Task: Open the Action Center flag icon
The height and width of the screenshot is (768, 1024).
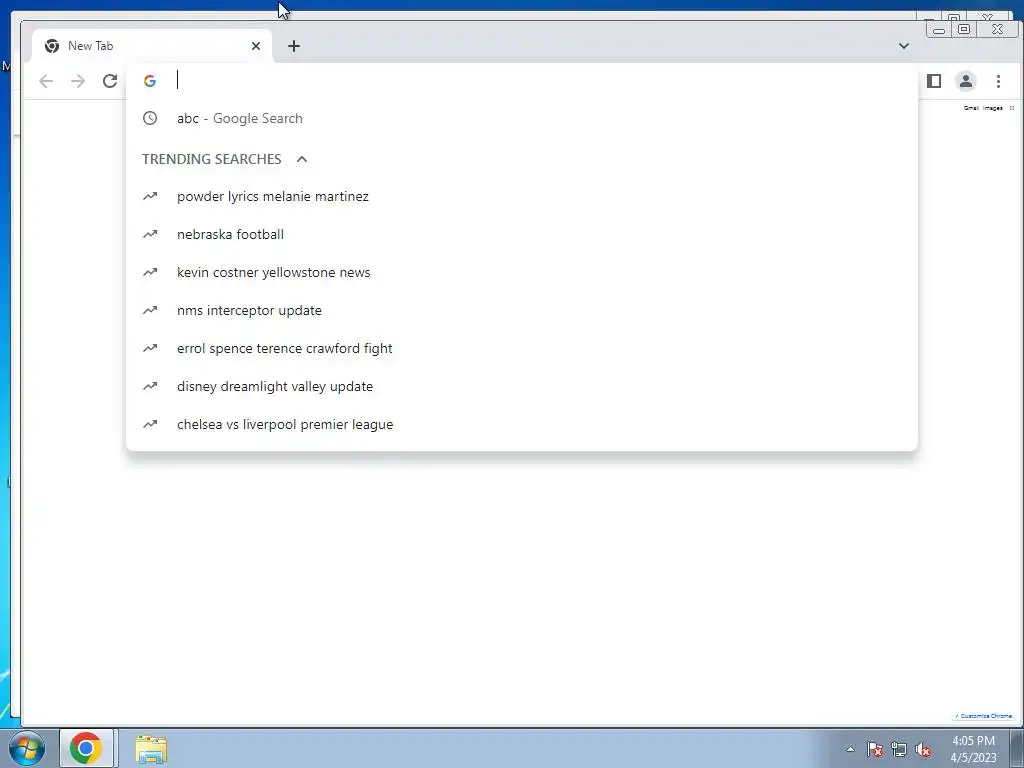Action: pos(875,749)
